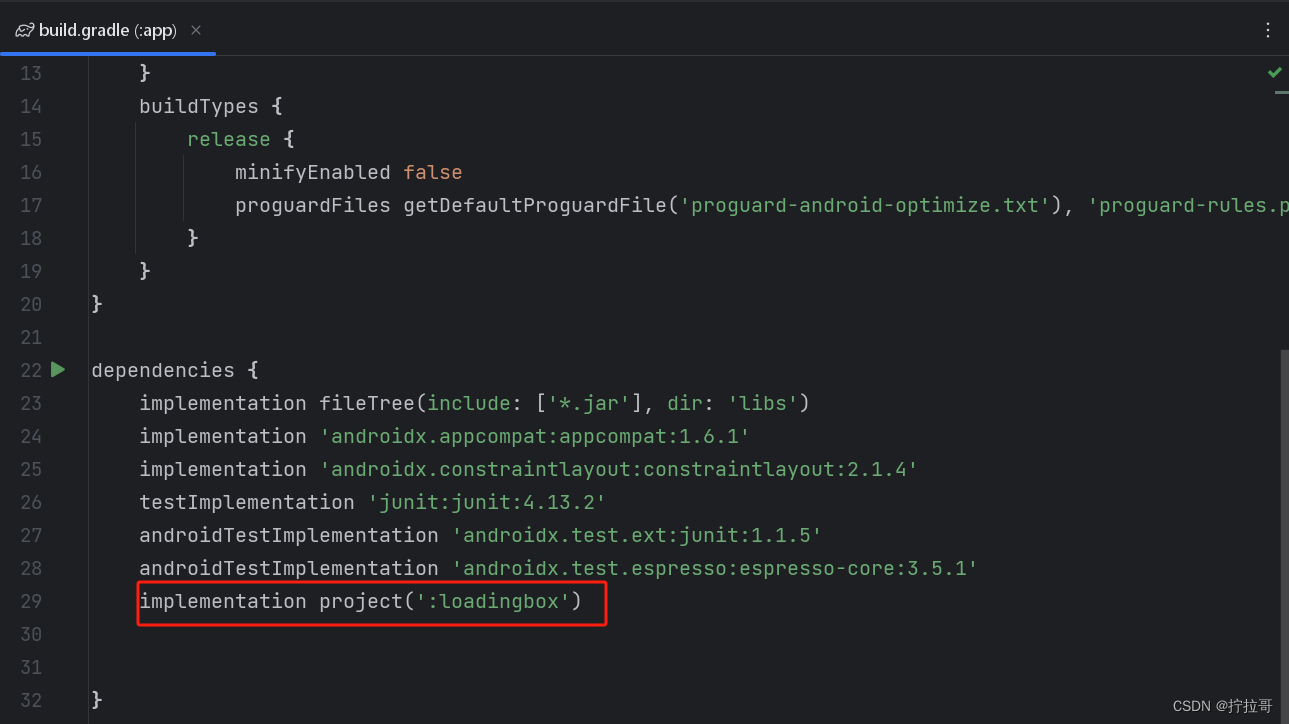This screenshot has height=724, width=1289.
Task: Click line number 32 in the gutter
Action: (x=31, y=700)
